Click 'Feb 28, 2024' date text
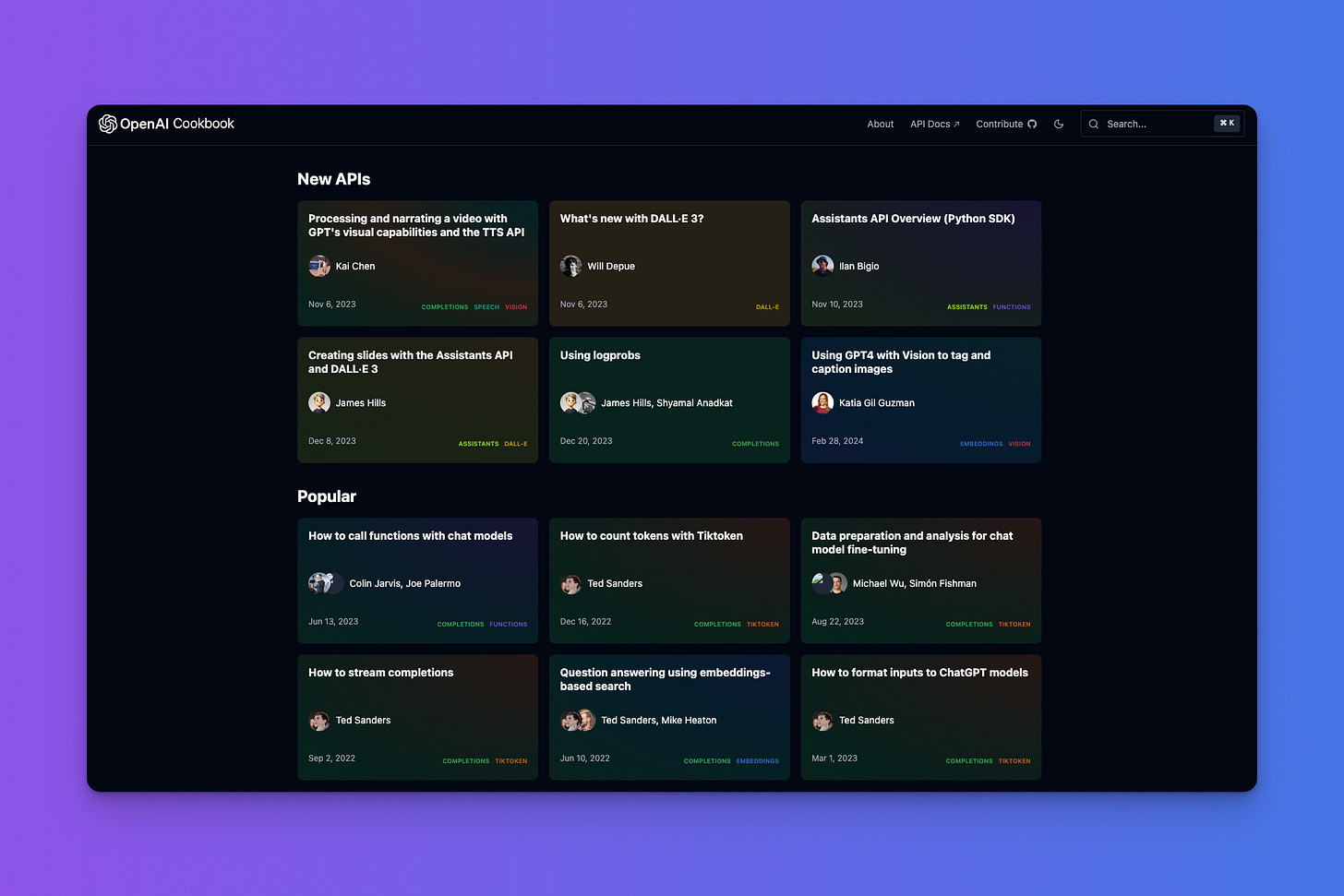This screenshot has width=1344, height=896. coord(837,441)
